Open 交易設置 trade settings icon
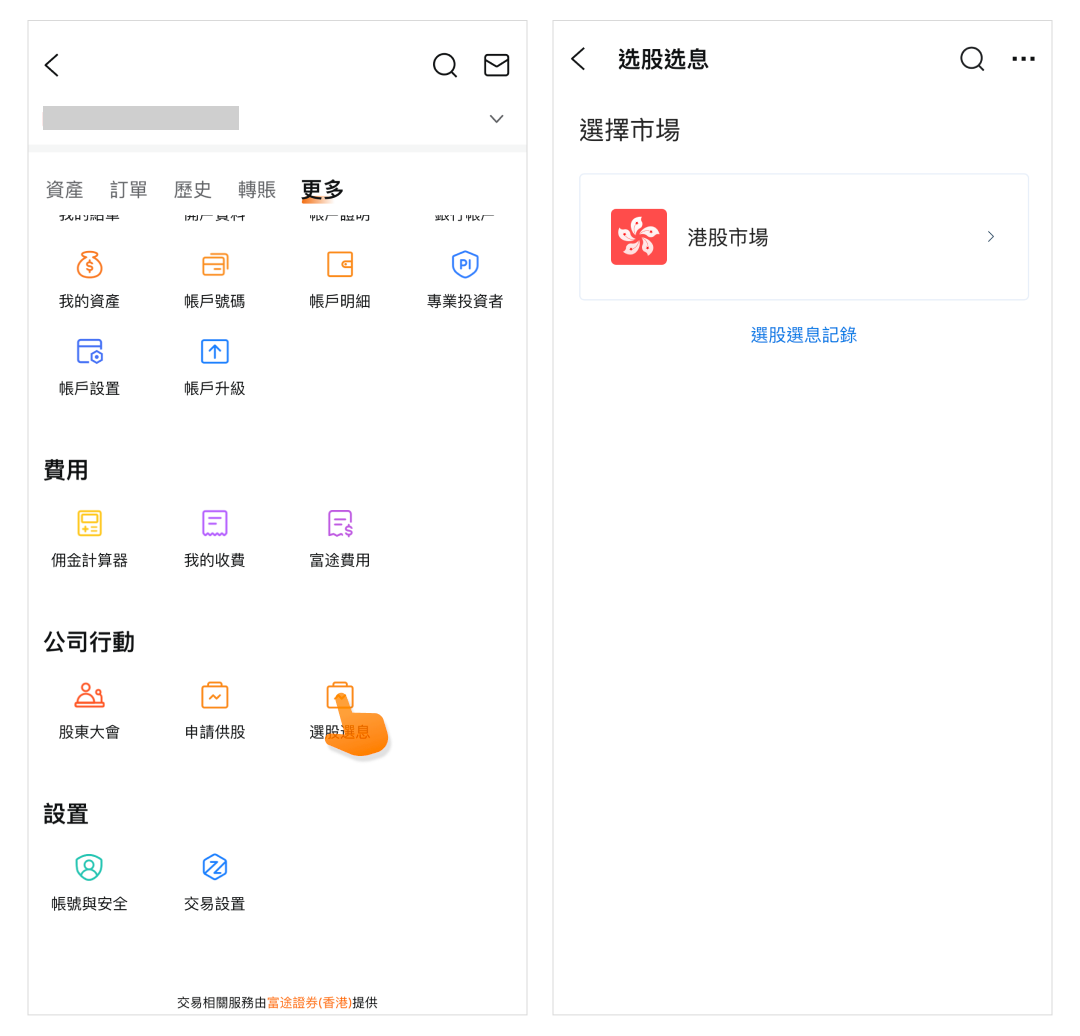This screenshot has width=1080, height=1036. pos(215,868)
